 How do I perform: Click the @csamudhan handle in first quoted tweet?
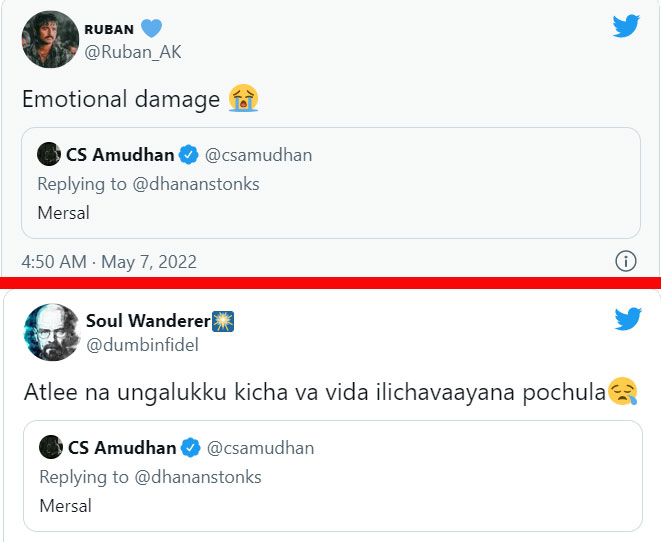coord(258,155)
